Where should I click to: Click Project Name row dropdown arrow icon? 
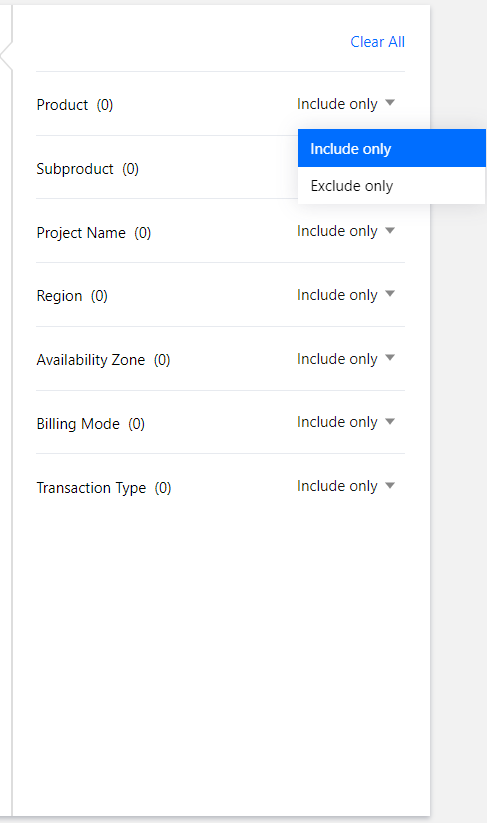(390, 230)
